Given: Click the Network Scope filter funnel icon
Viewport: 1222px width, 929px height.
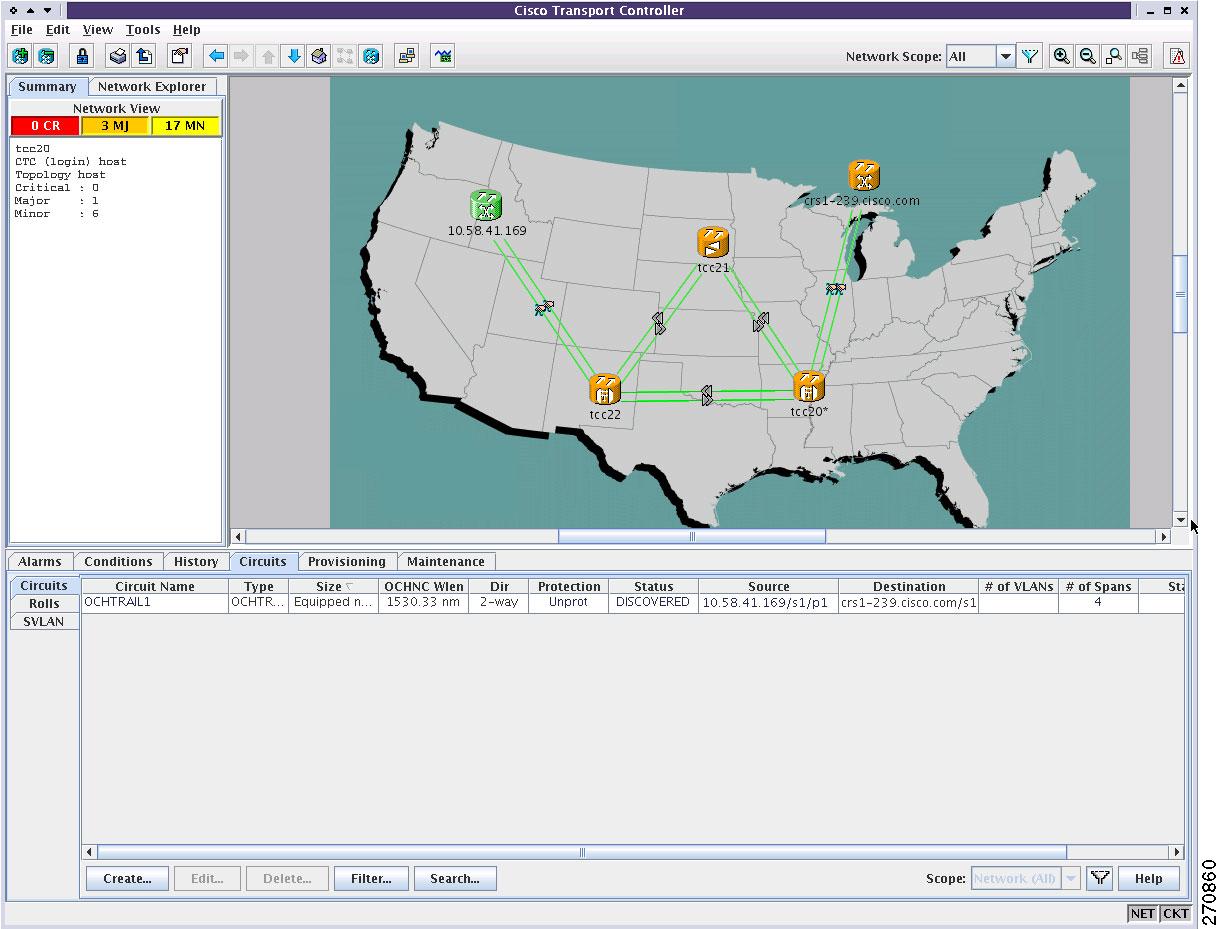Looking at the screenshot, I should click(x=1030, y=56).
